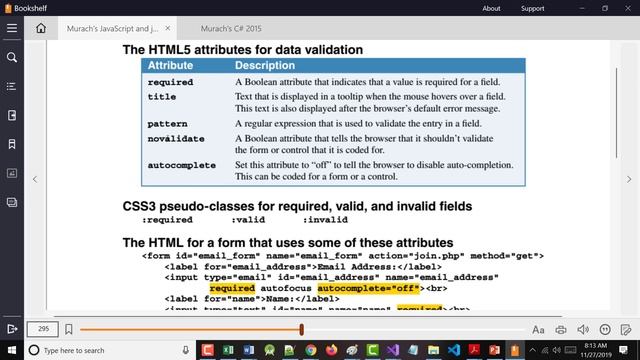Click the highlighted autocomplete="off" code
The image size is (640, 360).
click(x=368, y=288)
